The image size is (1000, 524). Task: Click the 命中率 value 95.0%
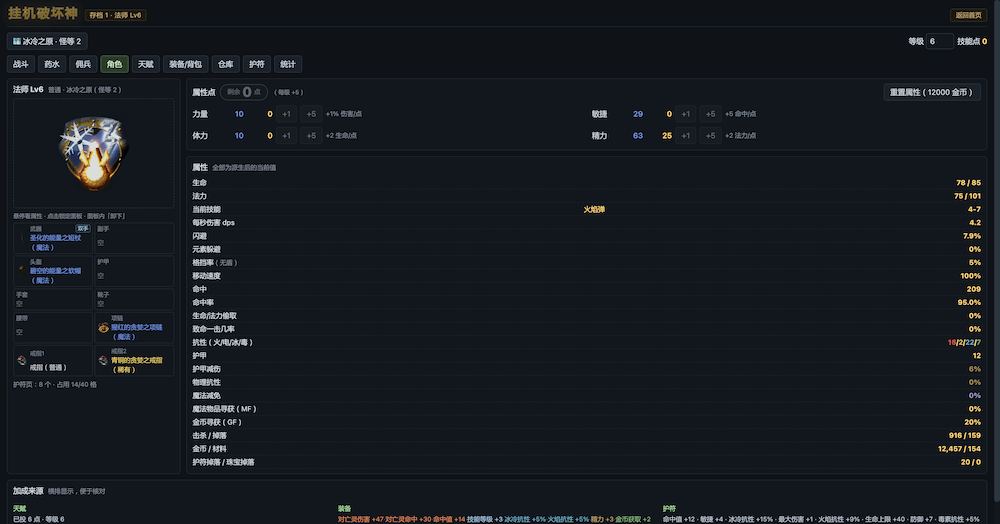coord(969,303)
